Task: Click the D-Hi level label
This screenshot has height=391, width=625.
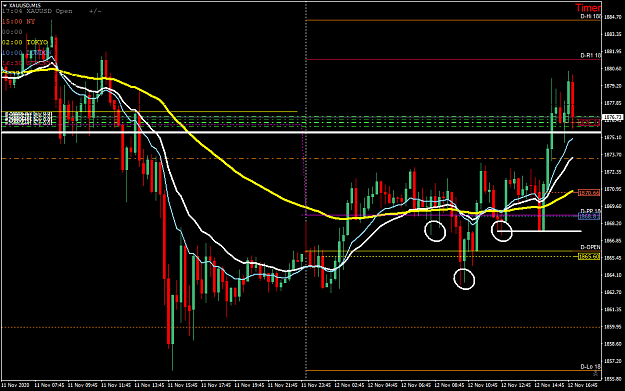Action: coord(590,16)
